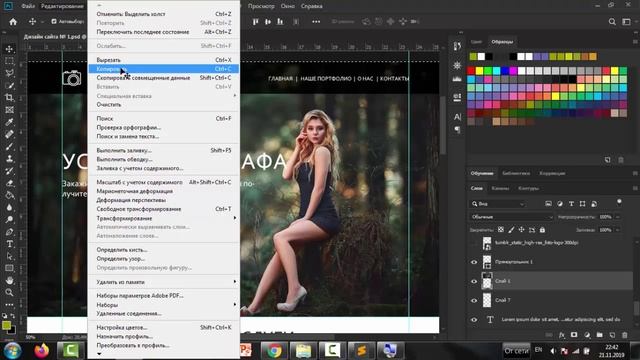The height and width of the screenshot is (360, 640).
Task: Open the layer filter kind dropdown
Action: coord(497,204)
